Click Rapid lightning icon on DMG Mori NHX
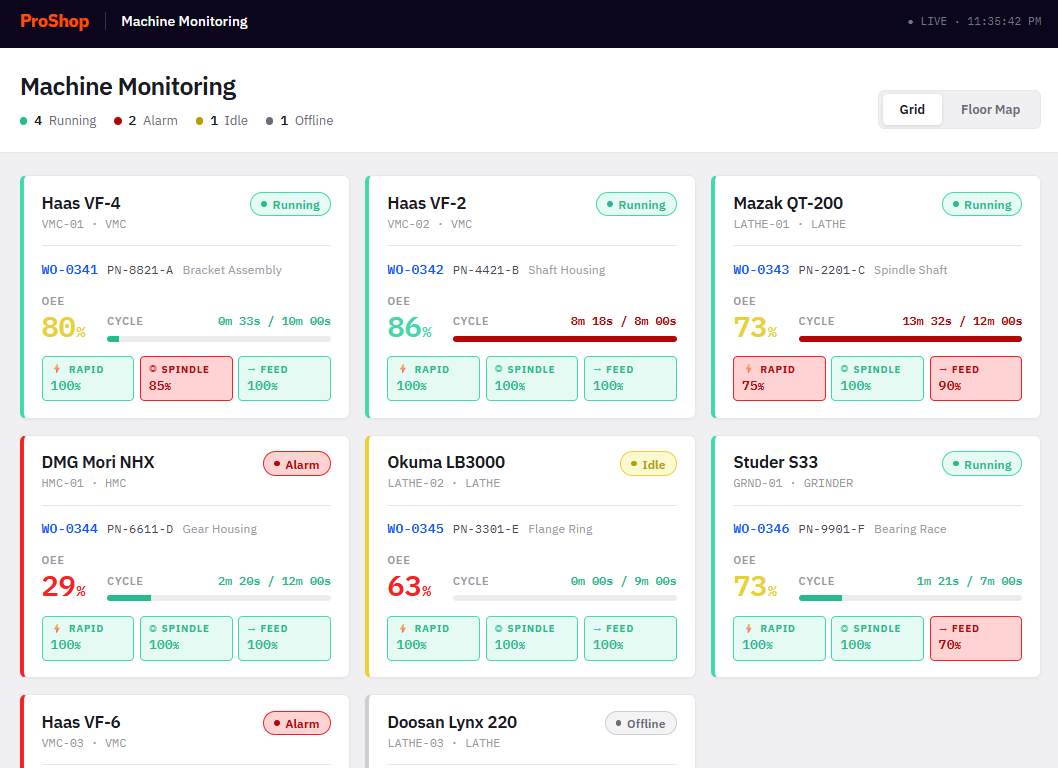Viewport: 1058px width, 768px height. coord(57,628)
